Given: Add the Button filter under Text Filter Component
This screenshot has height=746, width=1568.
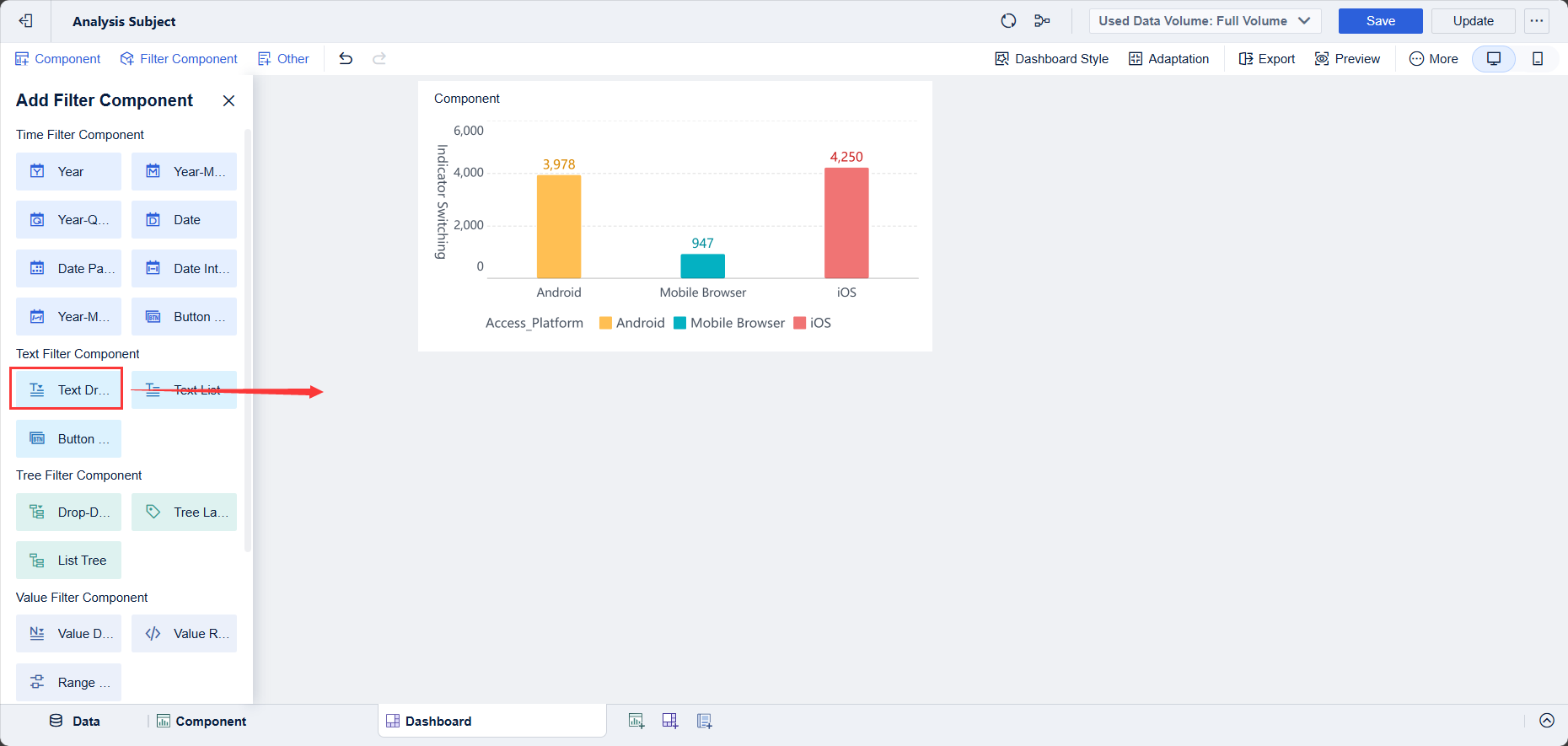Looking at the screenshot, I should tap(68, 439).
